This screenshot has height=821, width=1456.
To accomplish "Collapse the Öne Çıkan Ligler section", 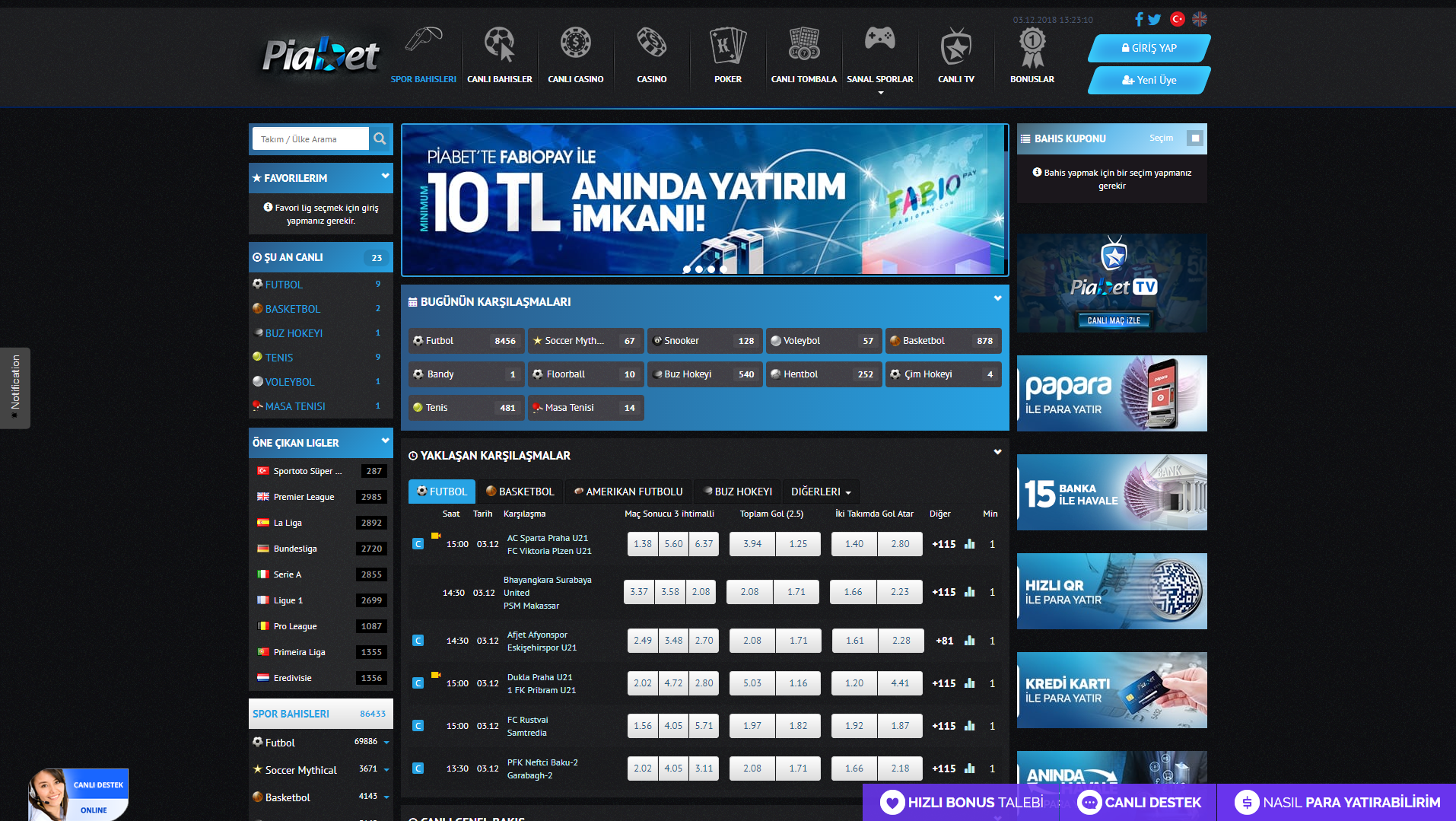I will click(385, 441).
